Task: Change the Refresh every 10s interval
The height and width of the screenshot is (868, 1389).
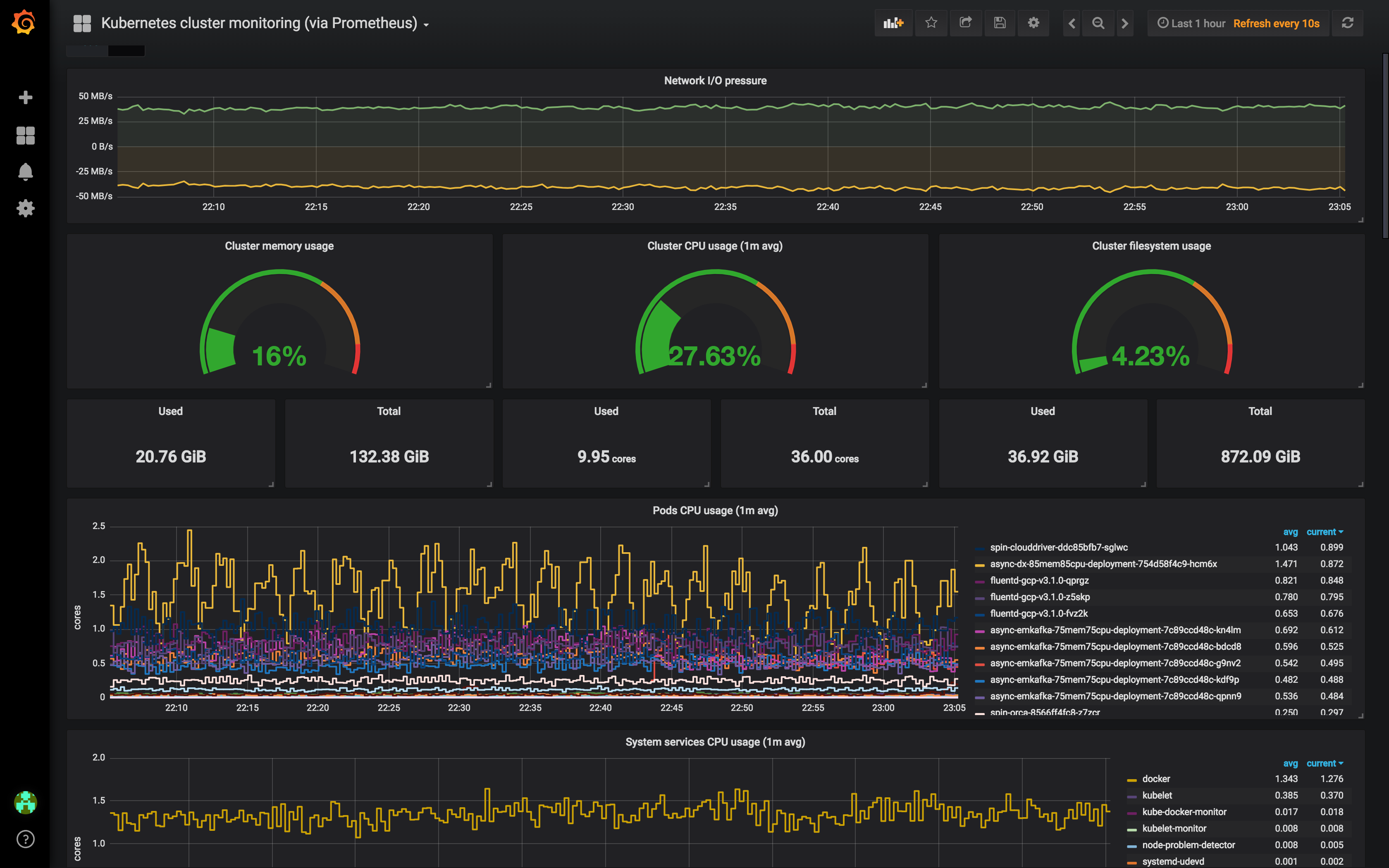Action: point(1277,23)
